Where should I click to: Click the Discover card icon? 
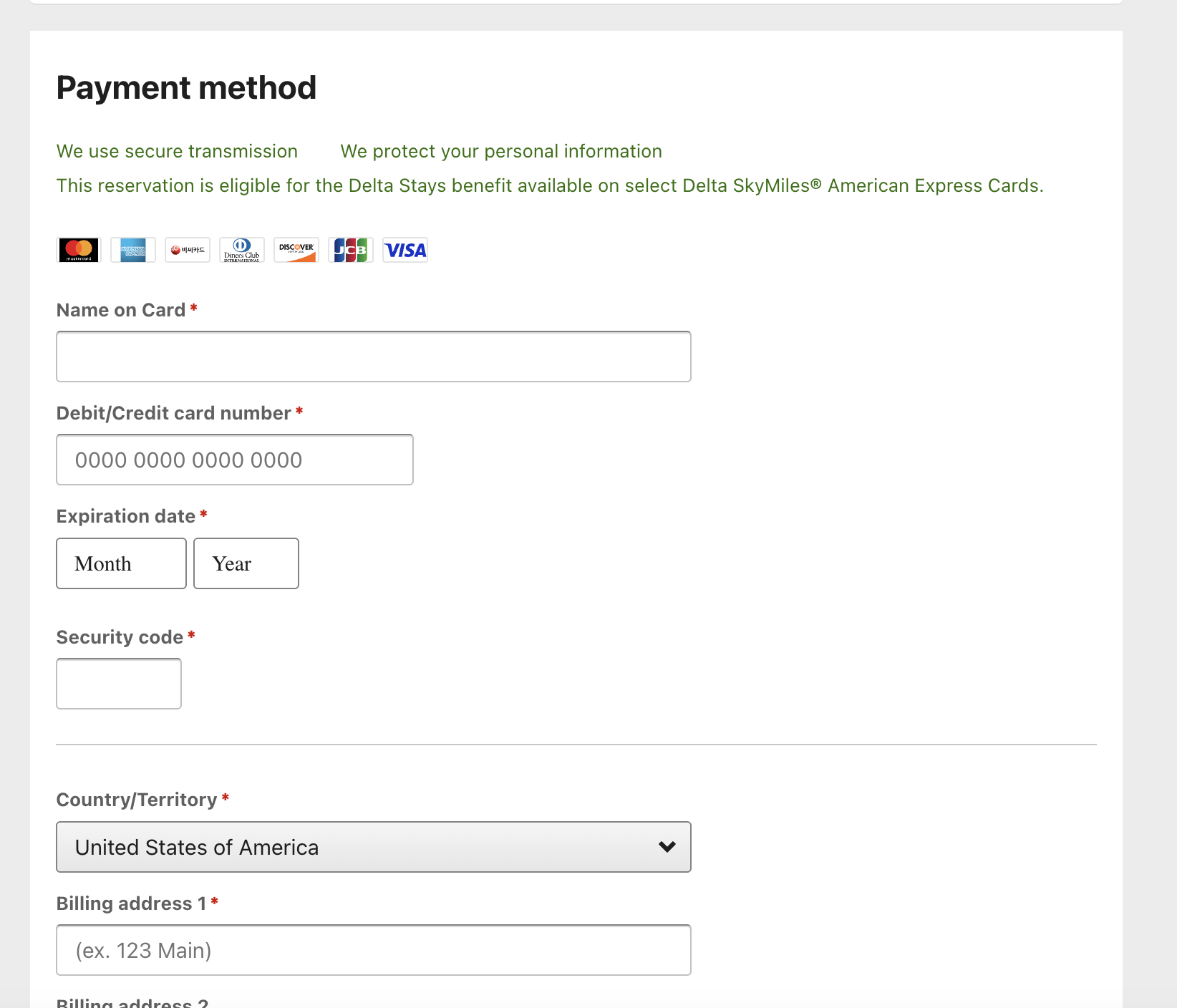[296, 250]
